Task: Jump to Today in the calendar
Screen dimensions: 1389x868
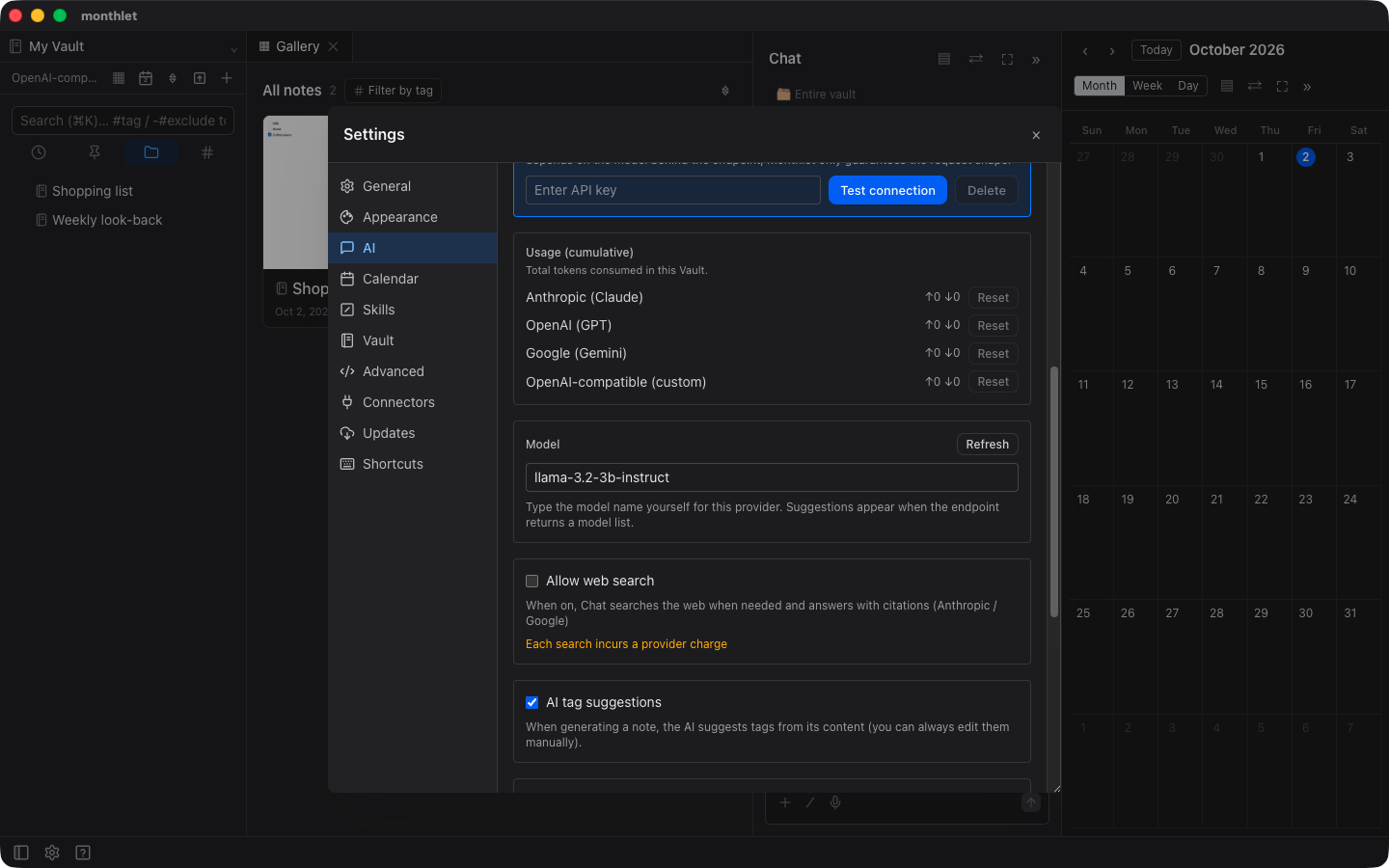Action: click(x=1156, y=50)
